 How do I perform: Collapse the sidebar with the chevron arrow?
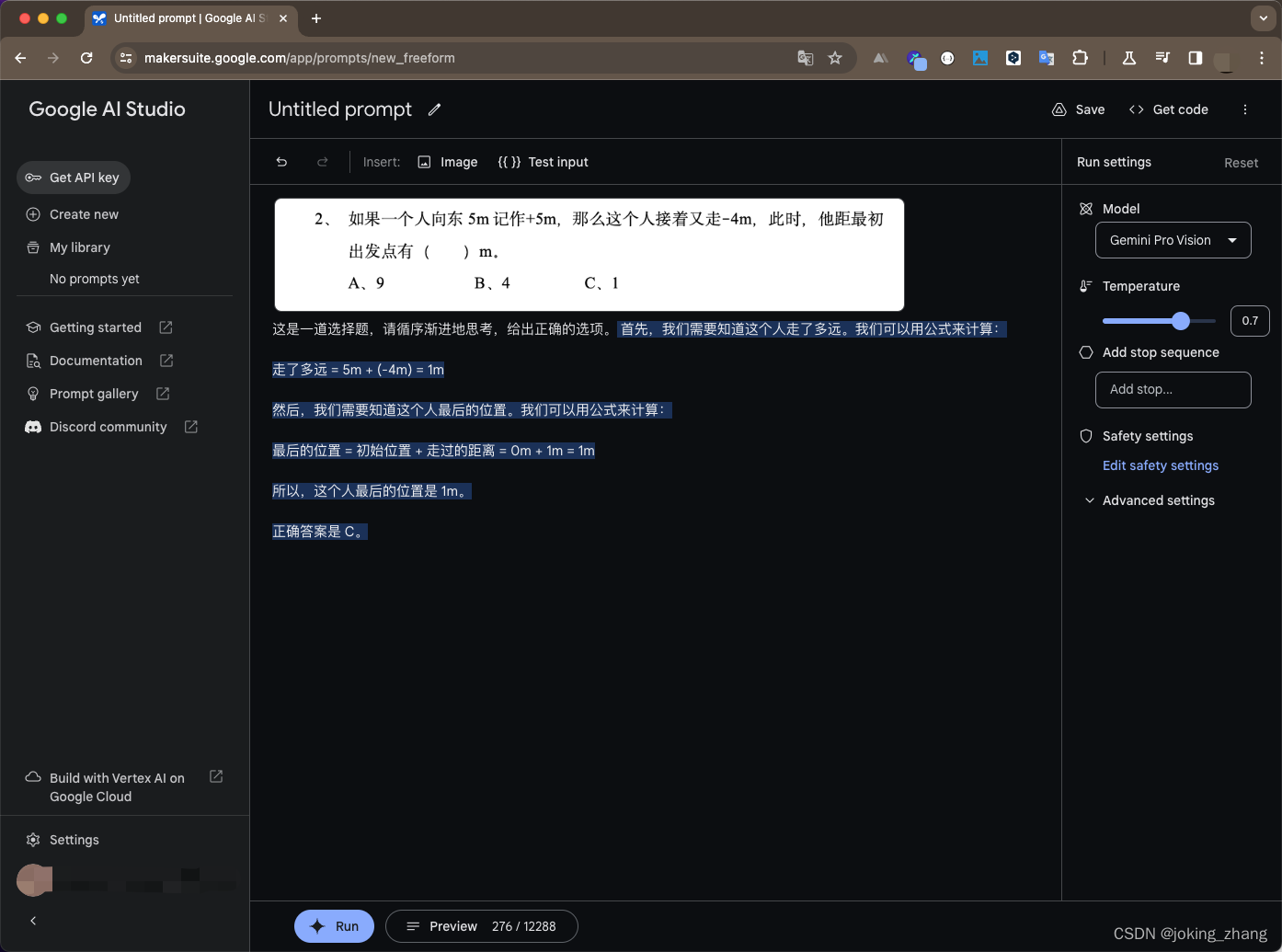[x=33, y=921]
